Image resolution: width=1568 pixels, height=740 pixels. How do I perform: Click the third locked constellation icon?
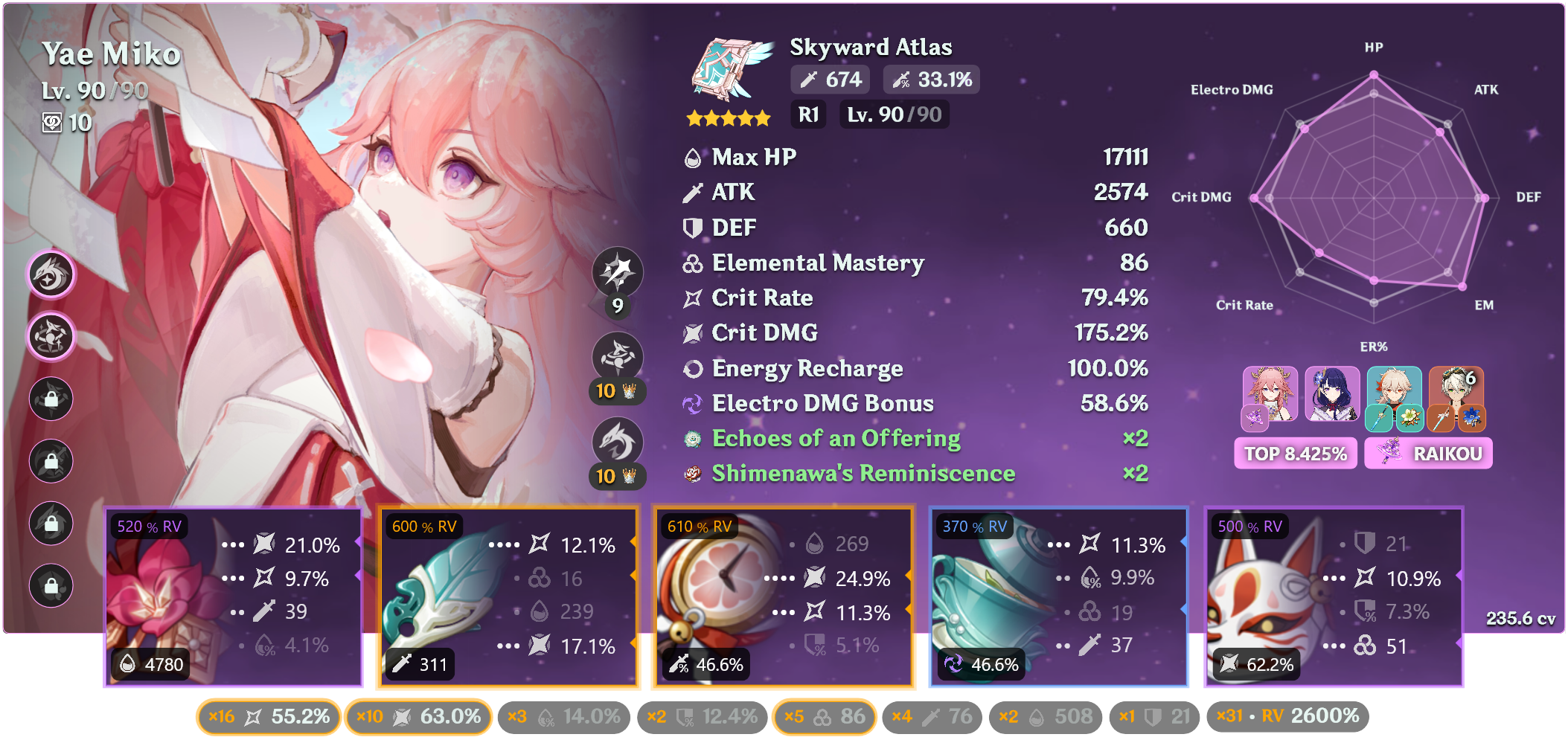51,523
